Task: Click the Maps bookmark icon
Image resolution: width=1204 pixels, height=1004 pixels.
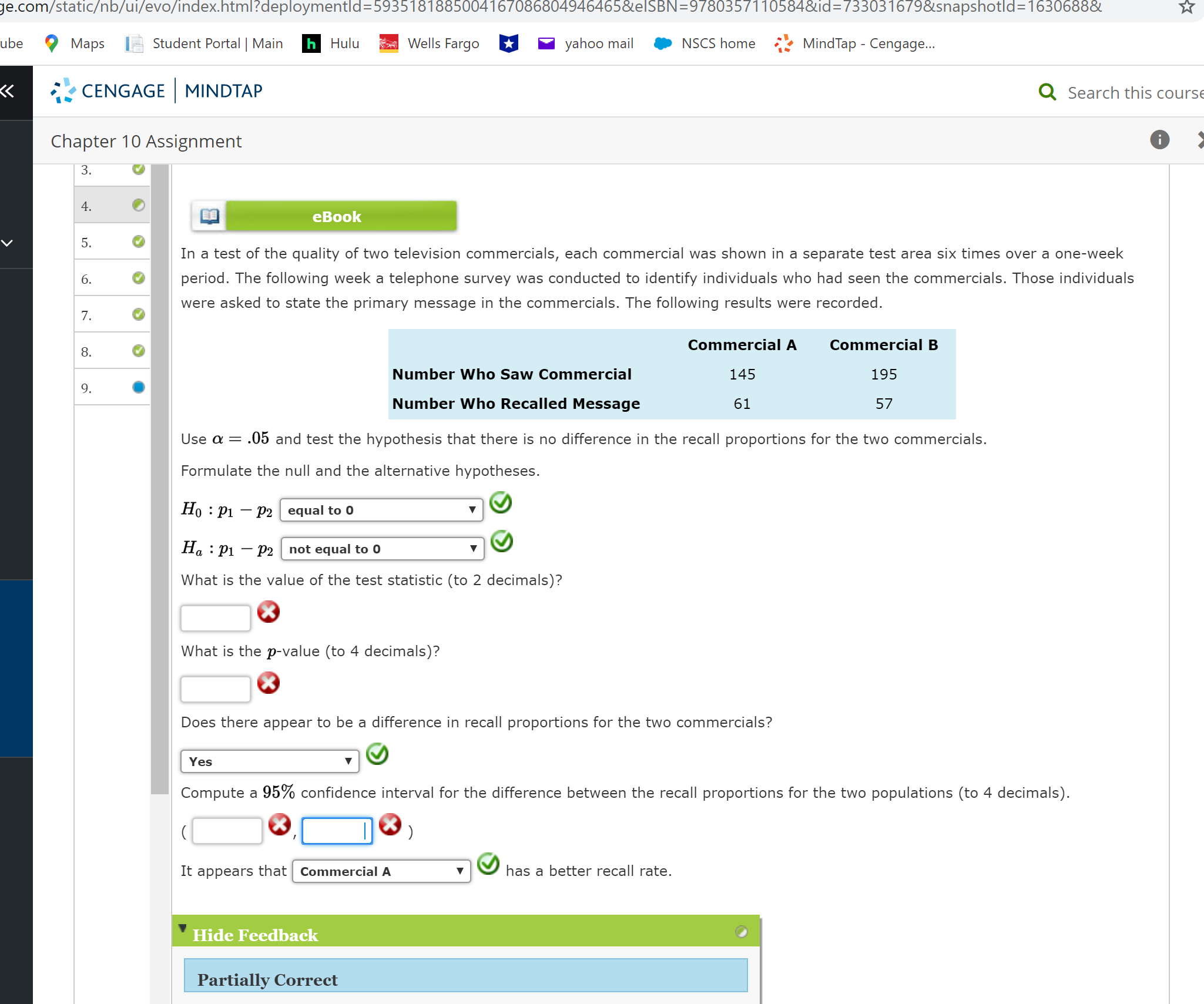Action: point(52,43)
